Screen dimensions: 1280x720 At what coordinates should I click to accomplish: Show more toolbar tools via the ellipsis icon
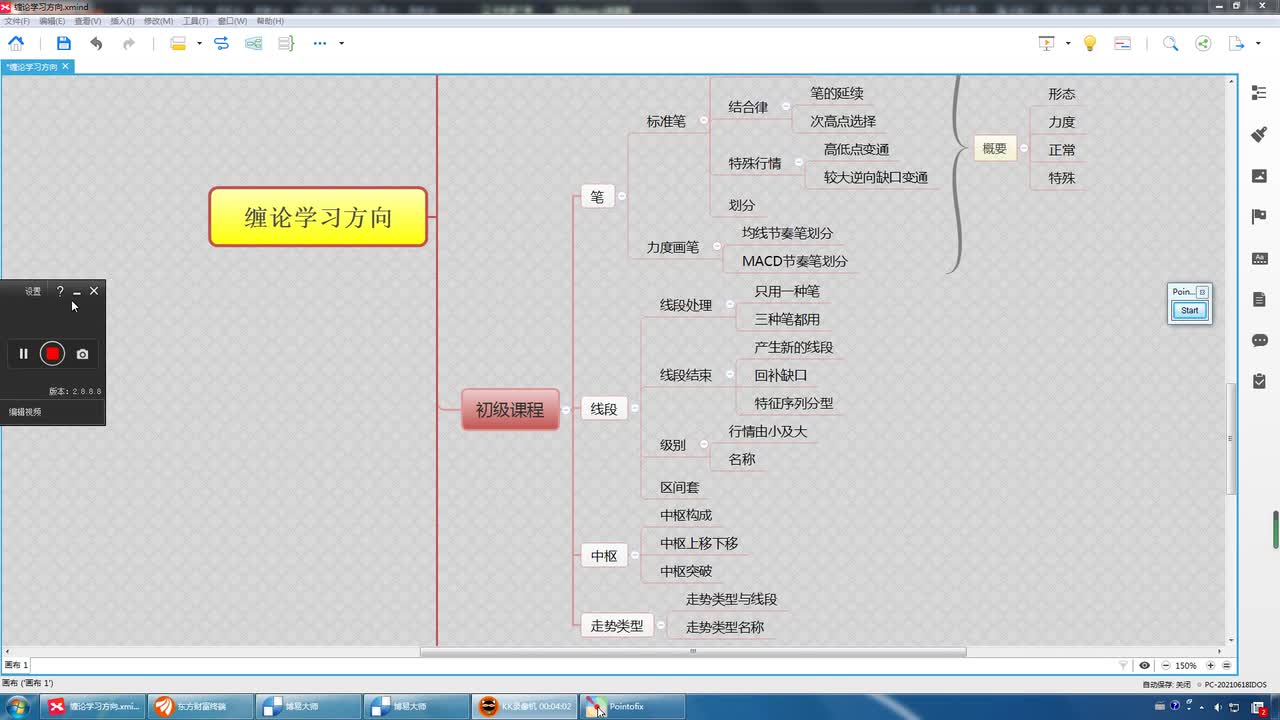point(320,43)
